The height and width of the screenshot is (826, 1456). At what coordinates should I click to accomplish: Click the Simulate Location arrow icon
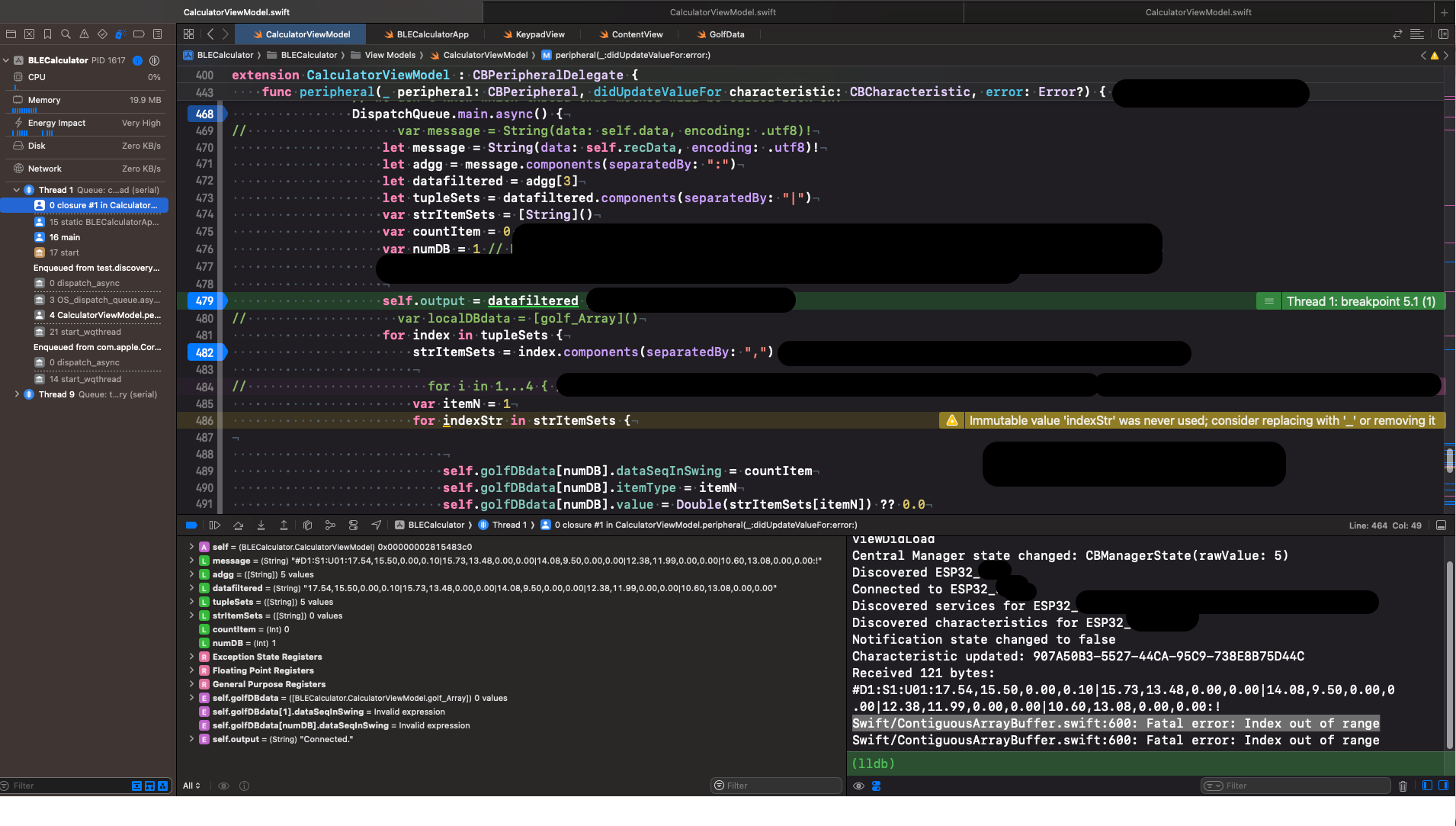tap(376, 525)
